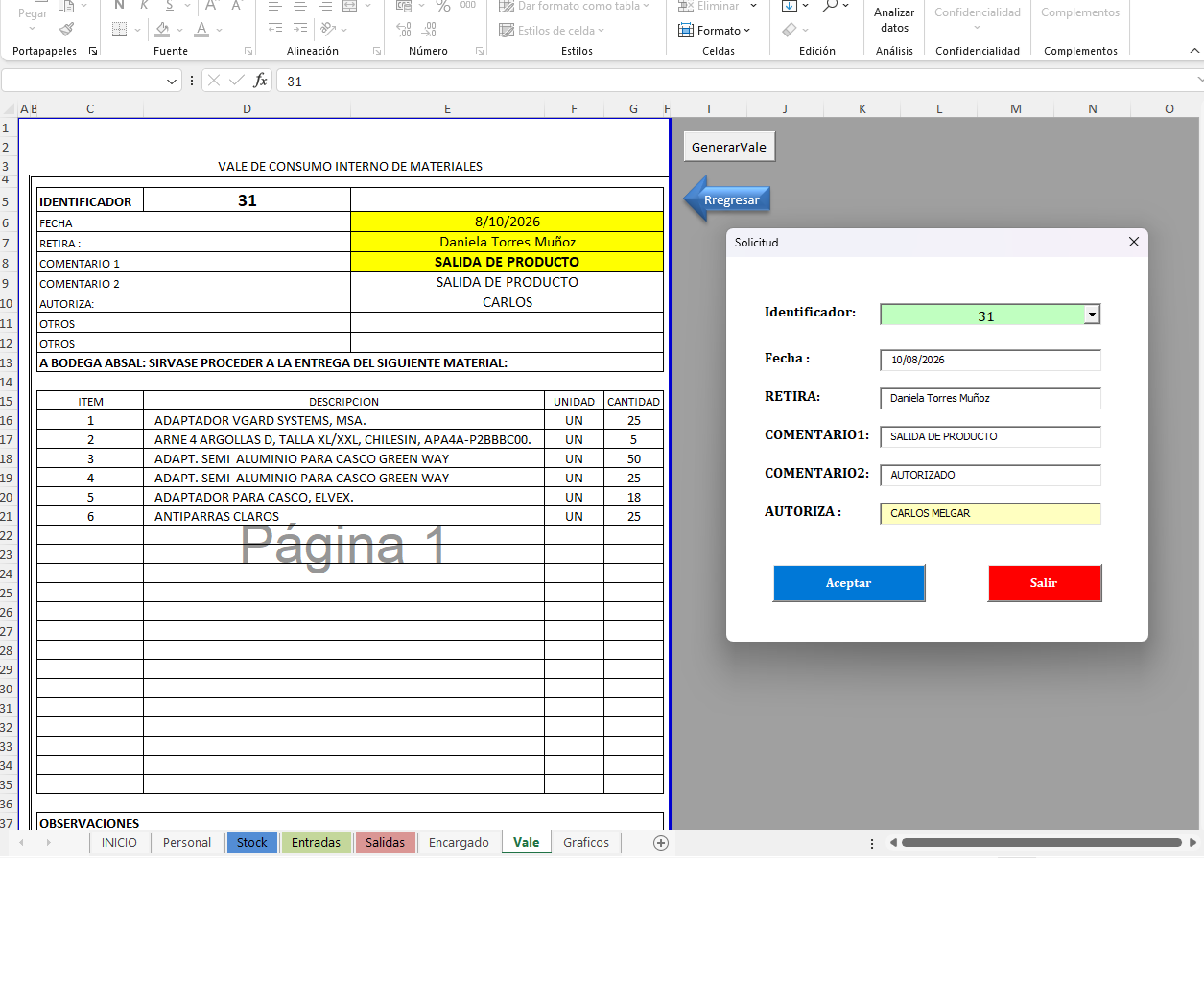The height and width of the screenshot is (982, 1204).
Task: Expand the formula bar chevron
Action: (x=1199, y=81)
